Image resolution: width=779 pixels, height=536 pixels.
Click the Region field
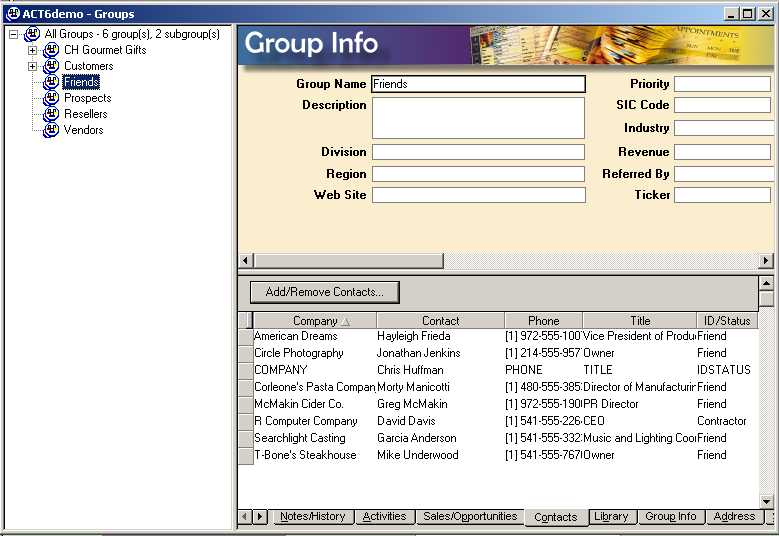click(x=478, y=174)
